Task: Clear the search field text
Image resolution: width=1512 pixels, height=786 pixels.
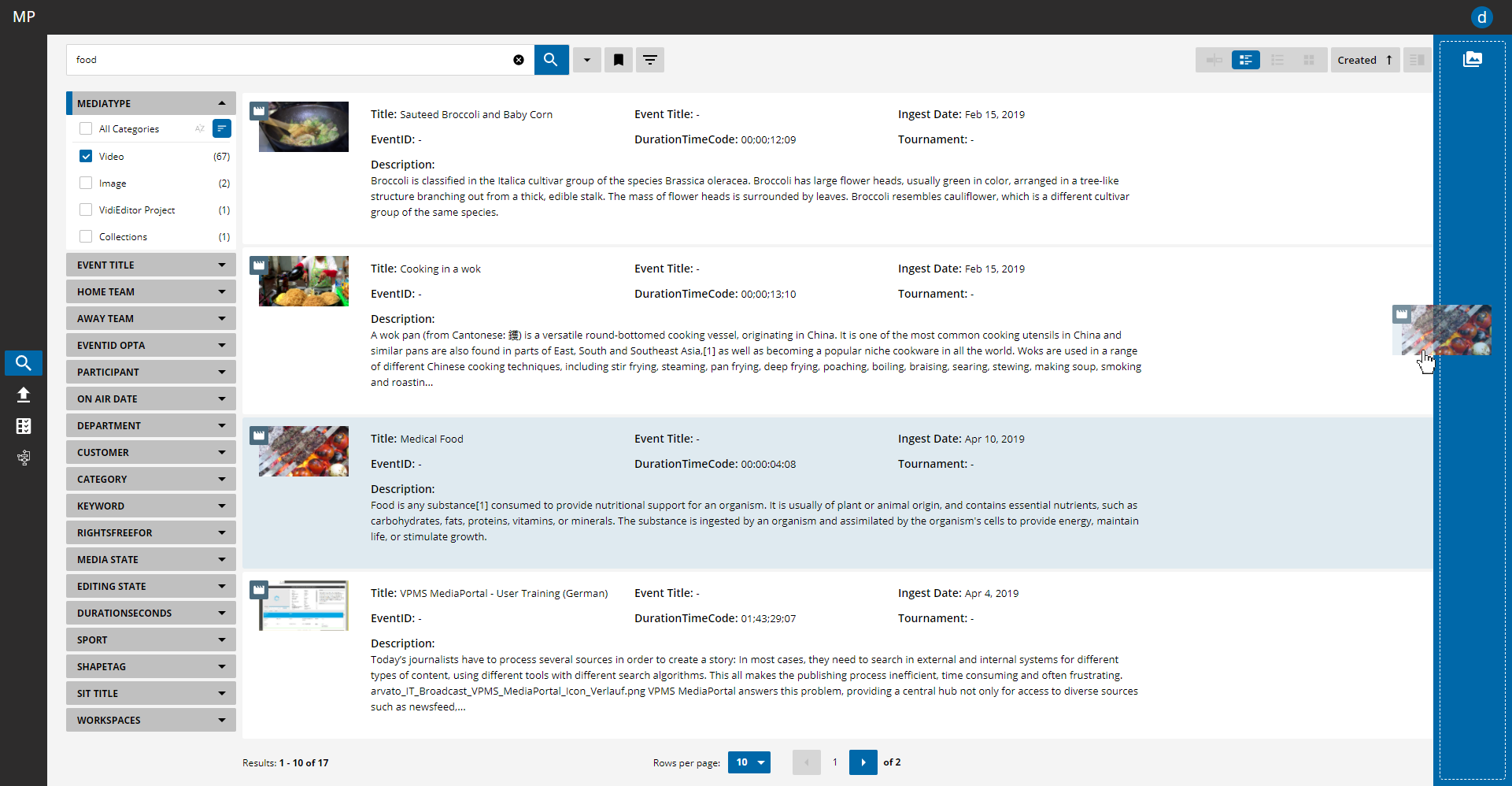Action: coord(519,60)
